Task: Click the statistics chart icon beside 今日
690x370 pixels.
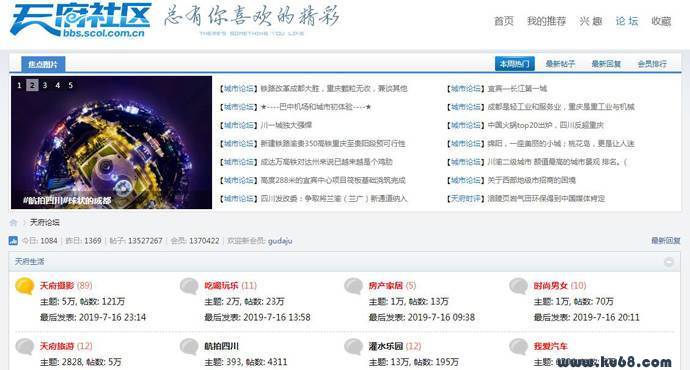Action: click(x=13, y=241)
